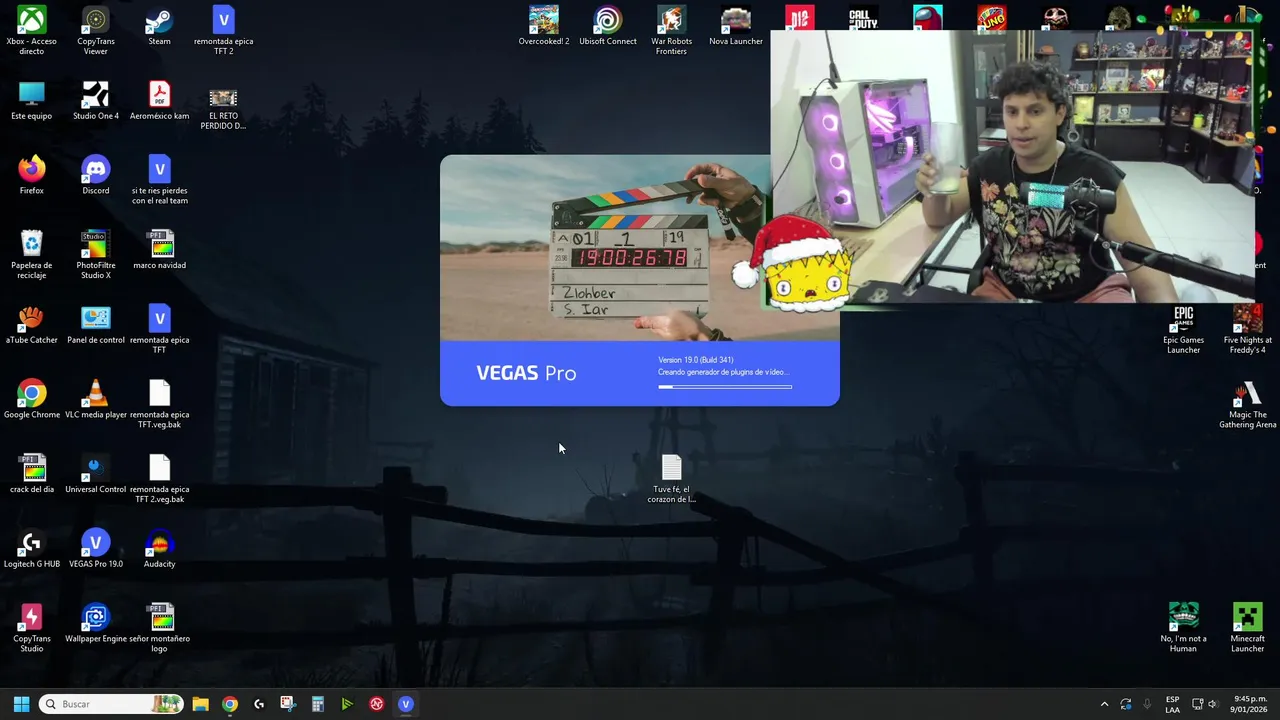Select the No, I'm not a Human icon
This screenshot has width=1280, height=720.
pos(1184,628)
